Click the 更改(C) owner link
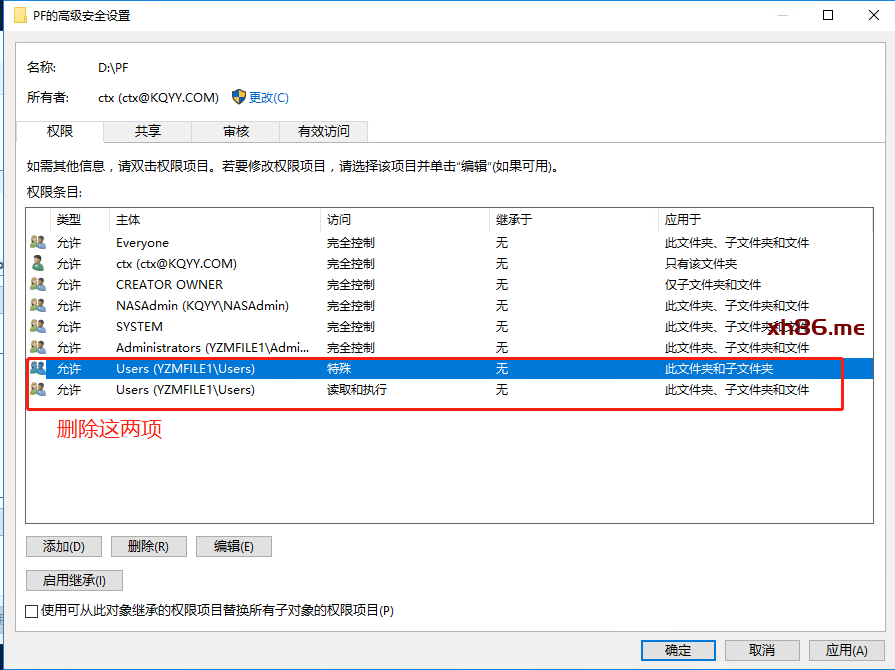Image resolution: width=895 pixels, height=670 pixels. [268, 97]
